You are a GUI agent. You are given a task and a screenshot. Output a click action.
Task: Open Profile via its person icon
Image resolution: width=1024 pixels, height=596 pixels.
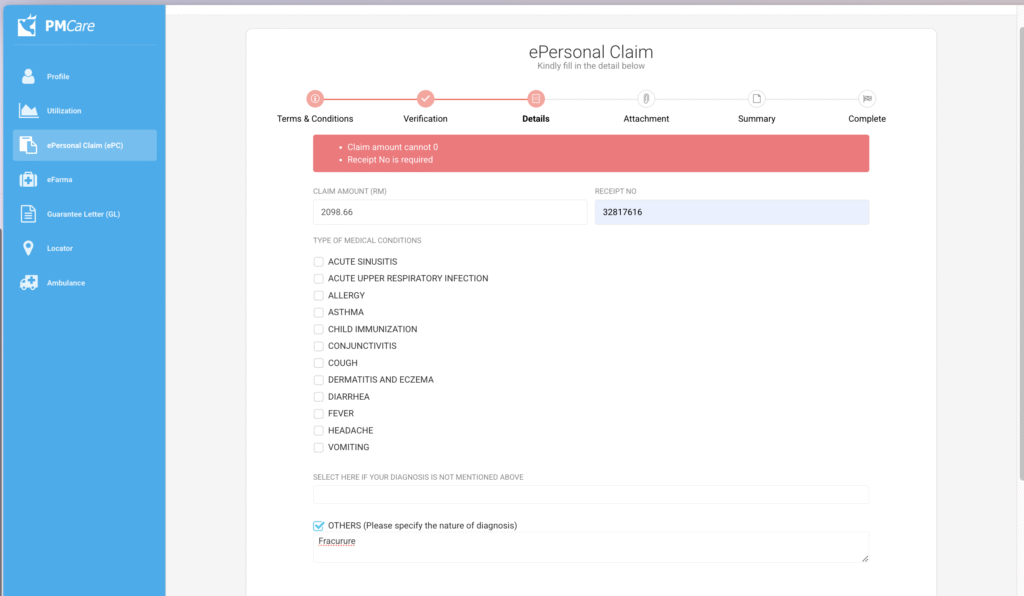coord(28,77)
